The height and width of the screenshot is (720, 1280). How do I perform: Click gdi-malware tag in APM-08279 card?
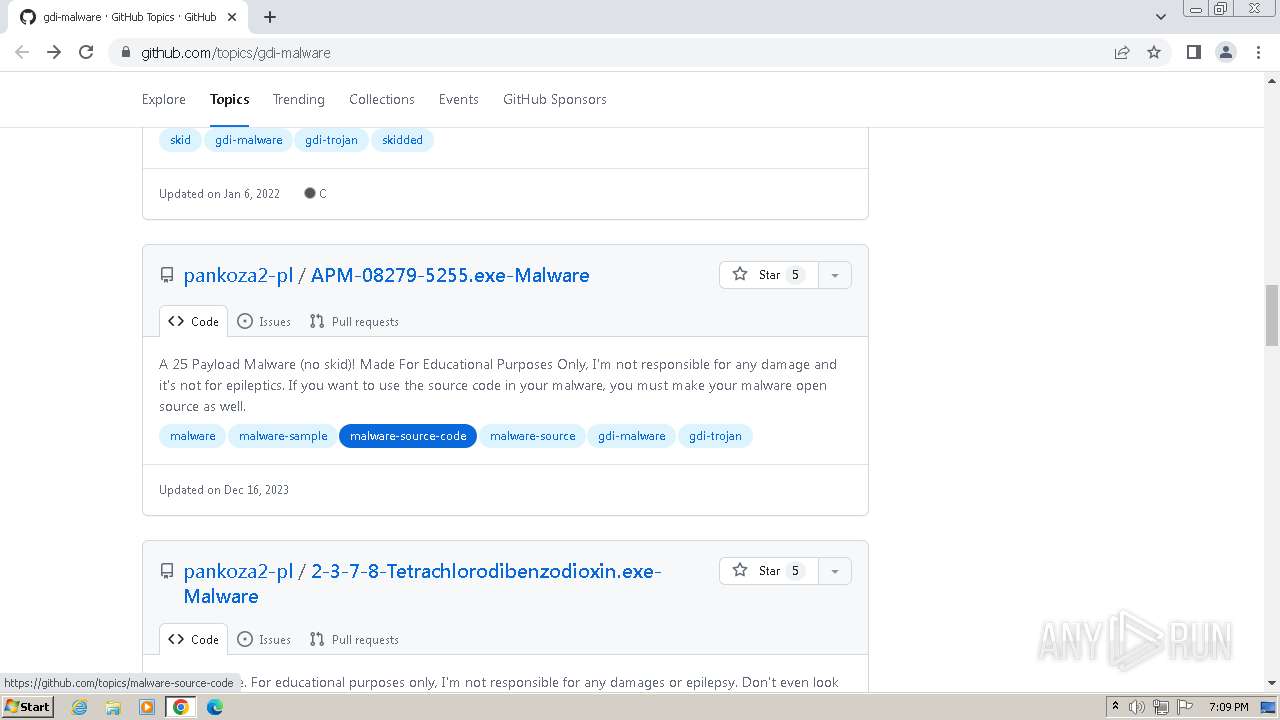pyautogui.click(x=632, y=436)
